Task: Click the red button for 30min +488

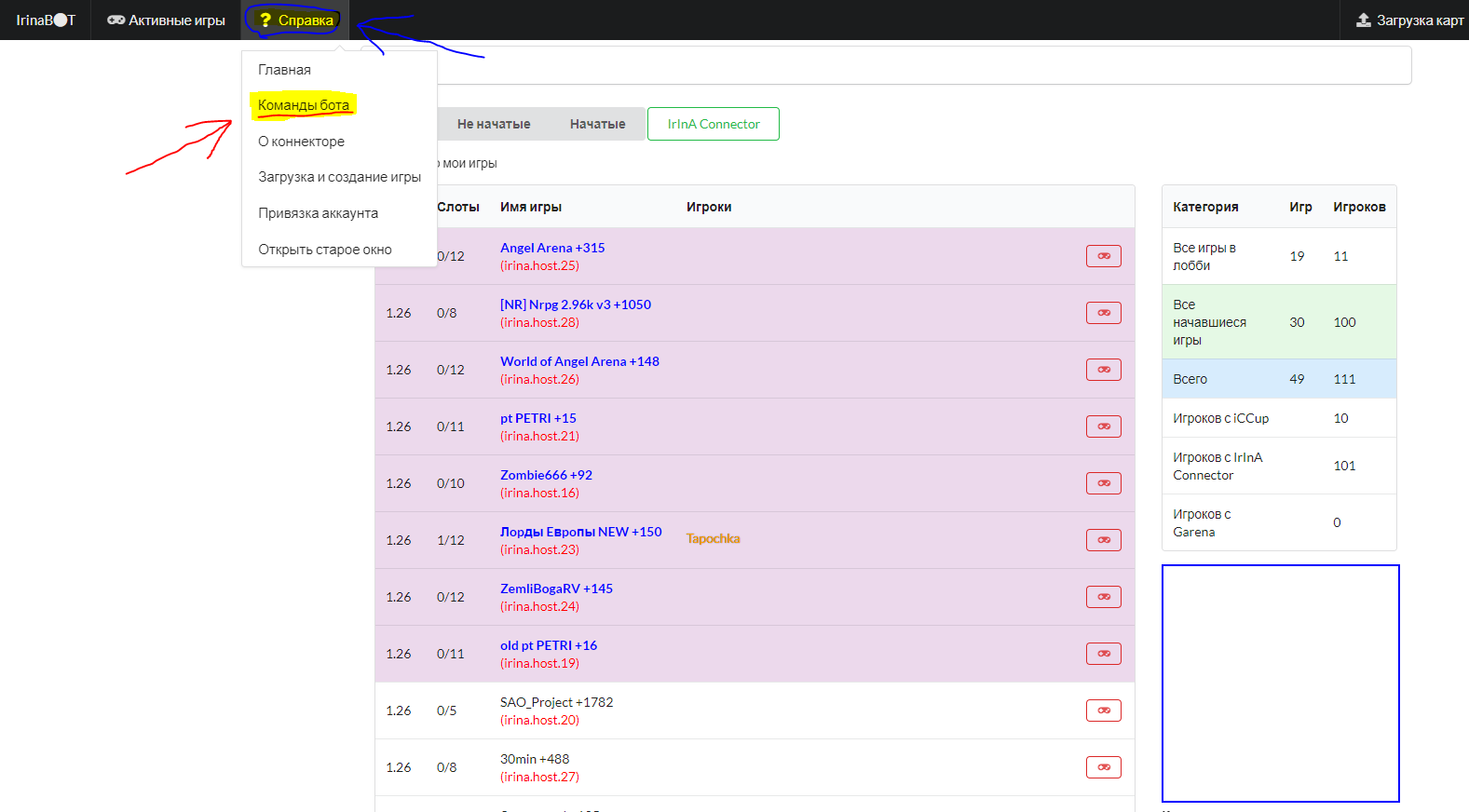Action: (1103, 767)
